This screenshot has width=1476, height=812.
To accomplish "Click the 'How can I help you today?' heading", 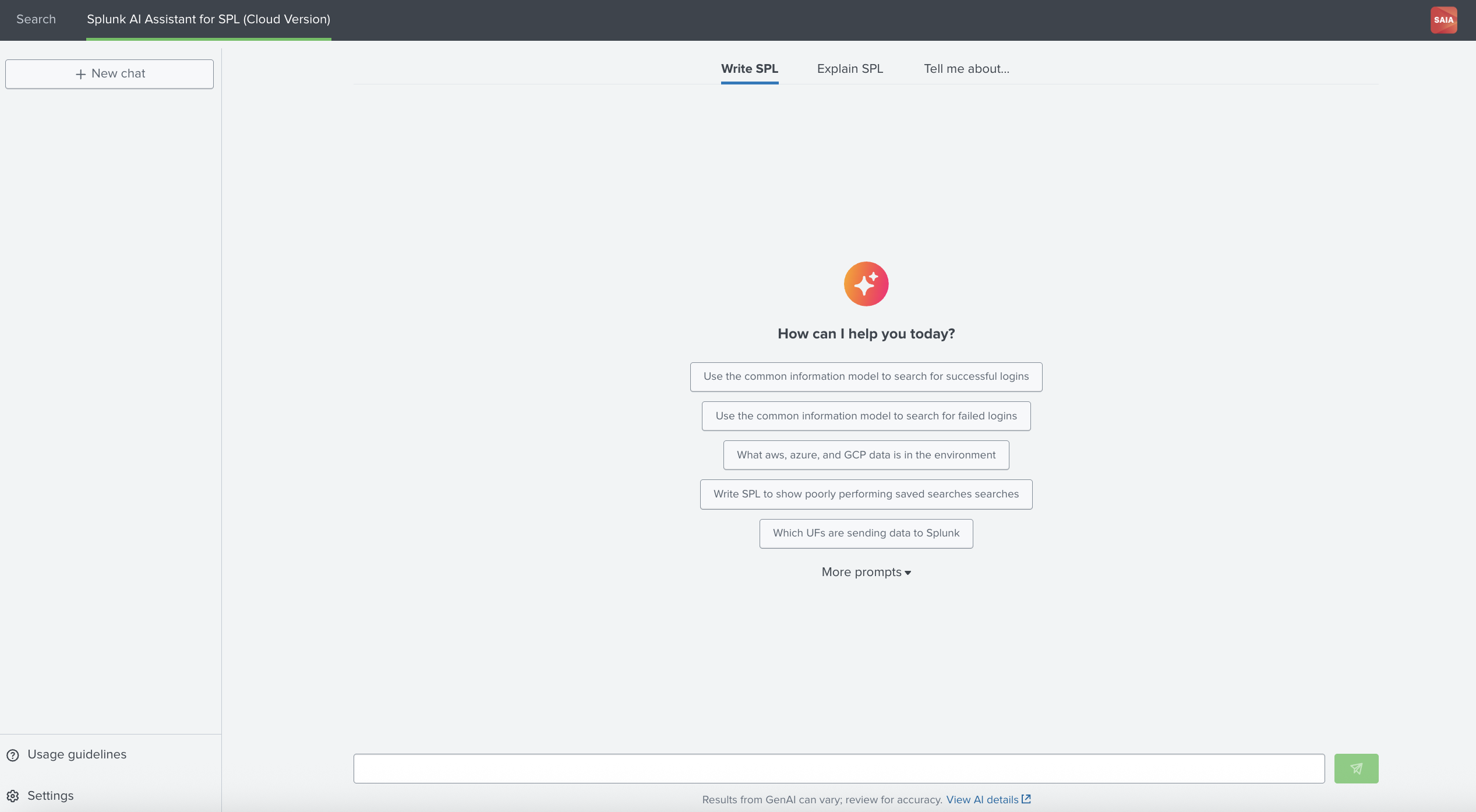I will tap(866, 334).
